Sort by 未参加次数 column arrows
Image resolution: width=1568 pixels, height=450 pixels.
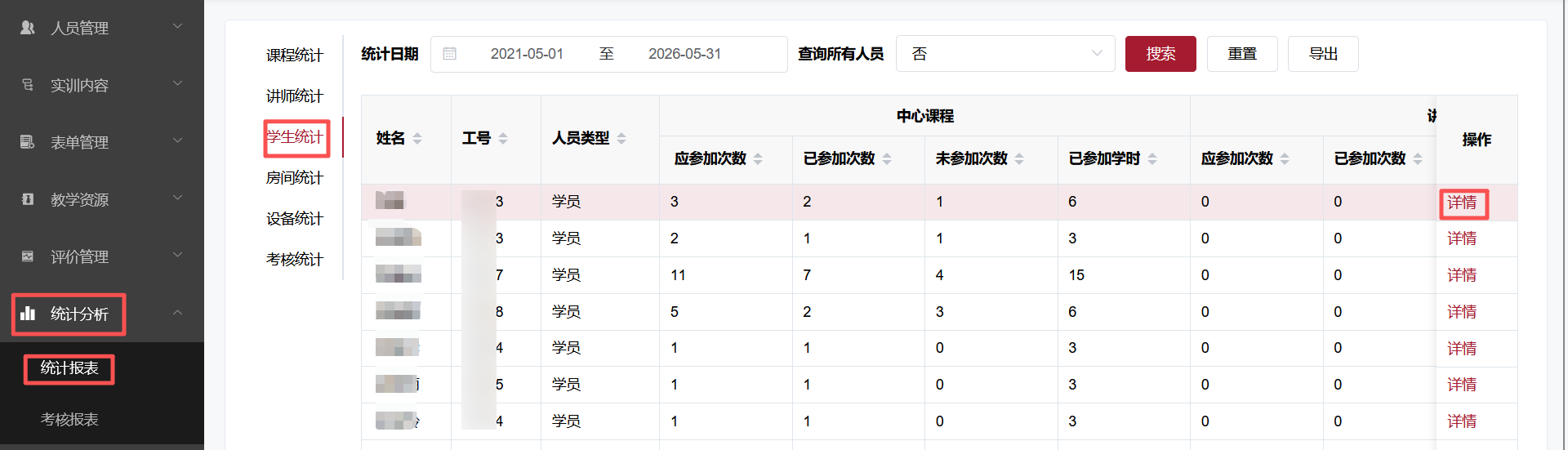pyautogui.click(x=1019, y=158)
